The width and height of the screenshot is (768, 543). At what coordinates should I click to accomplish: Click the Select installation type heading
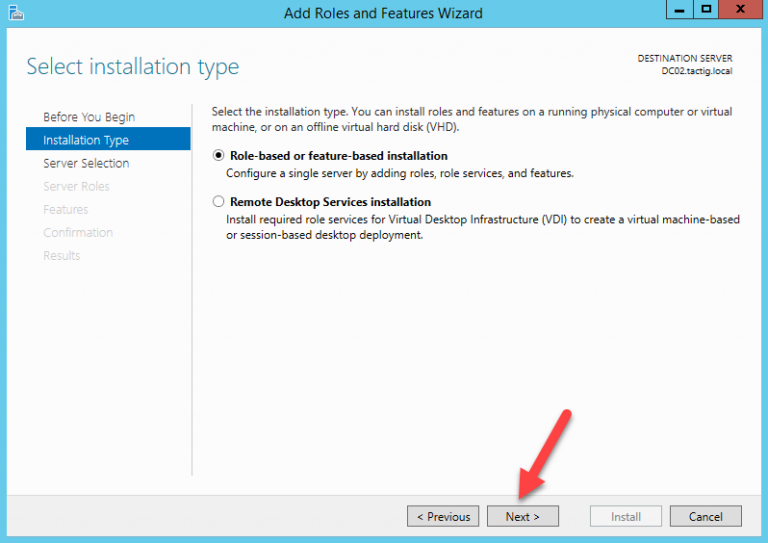133,67
